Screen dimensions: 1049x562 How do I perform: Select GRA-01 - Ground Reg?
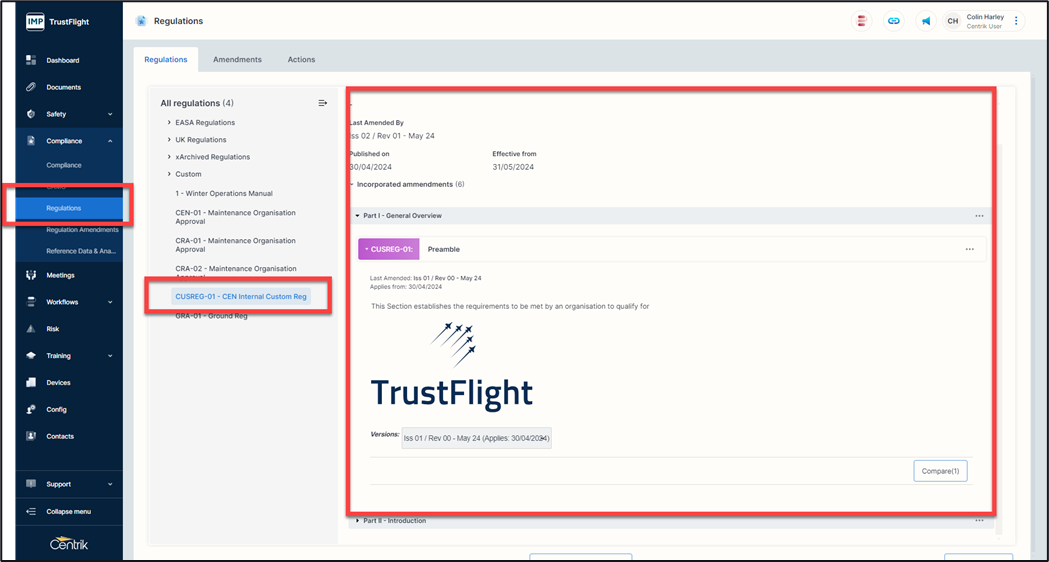click(211, 316)
